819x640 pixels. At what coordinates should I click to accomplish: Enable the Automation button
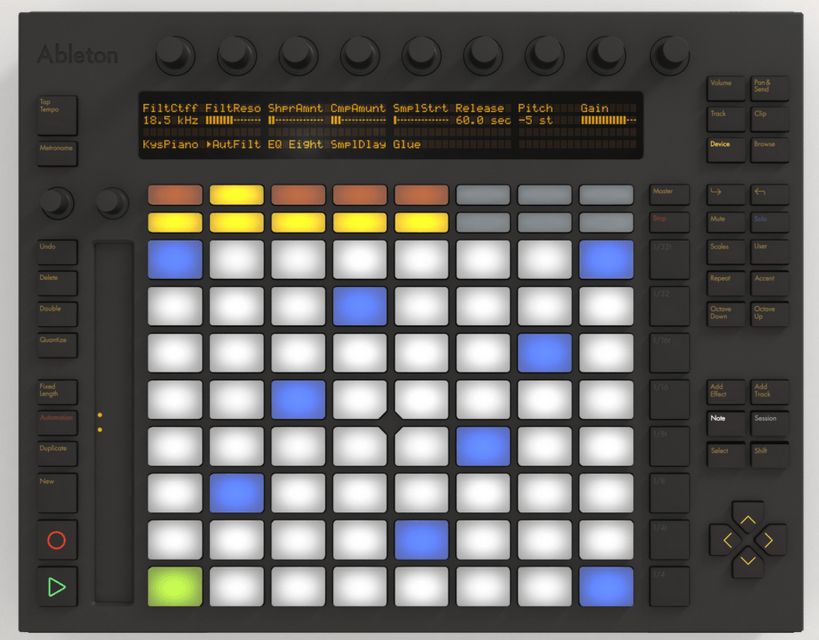pyautogui.click(x=57, y=421)
